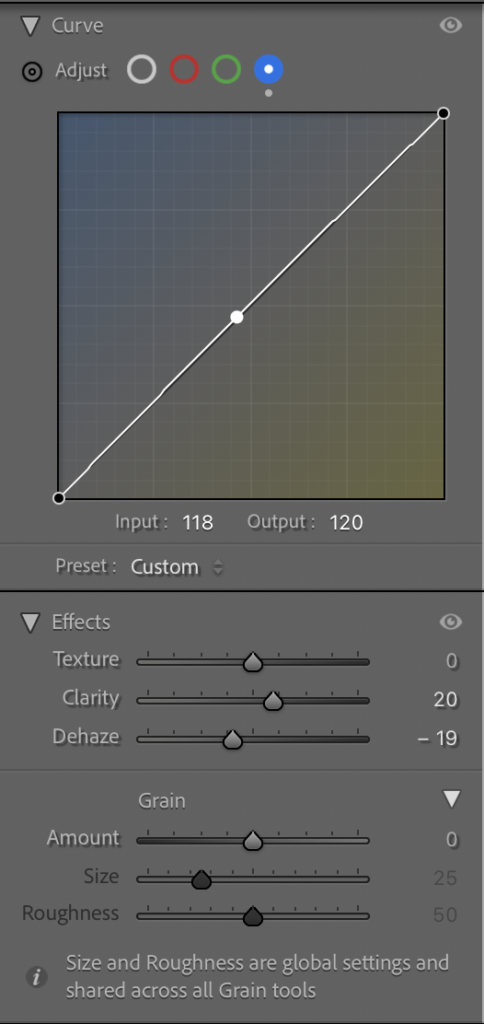Toggle Curve panel visibility eye
Screen dimensions: 484x1024
tap(451, 25)
